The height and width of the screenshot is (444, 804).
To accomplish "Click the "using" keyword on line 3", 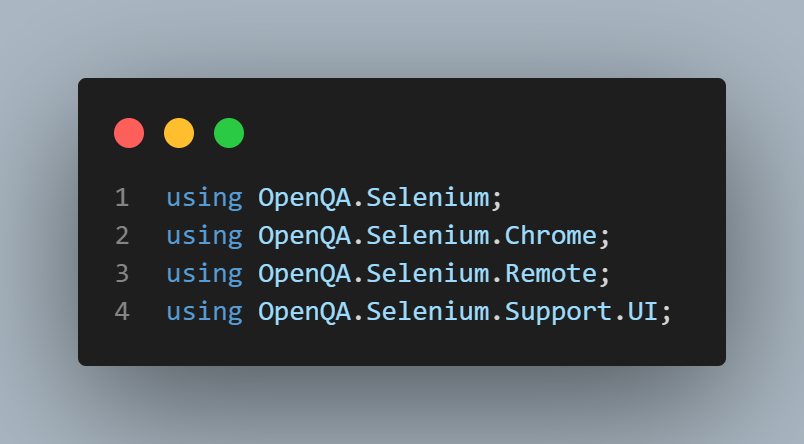I will [x=204, y=273].
